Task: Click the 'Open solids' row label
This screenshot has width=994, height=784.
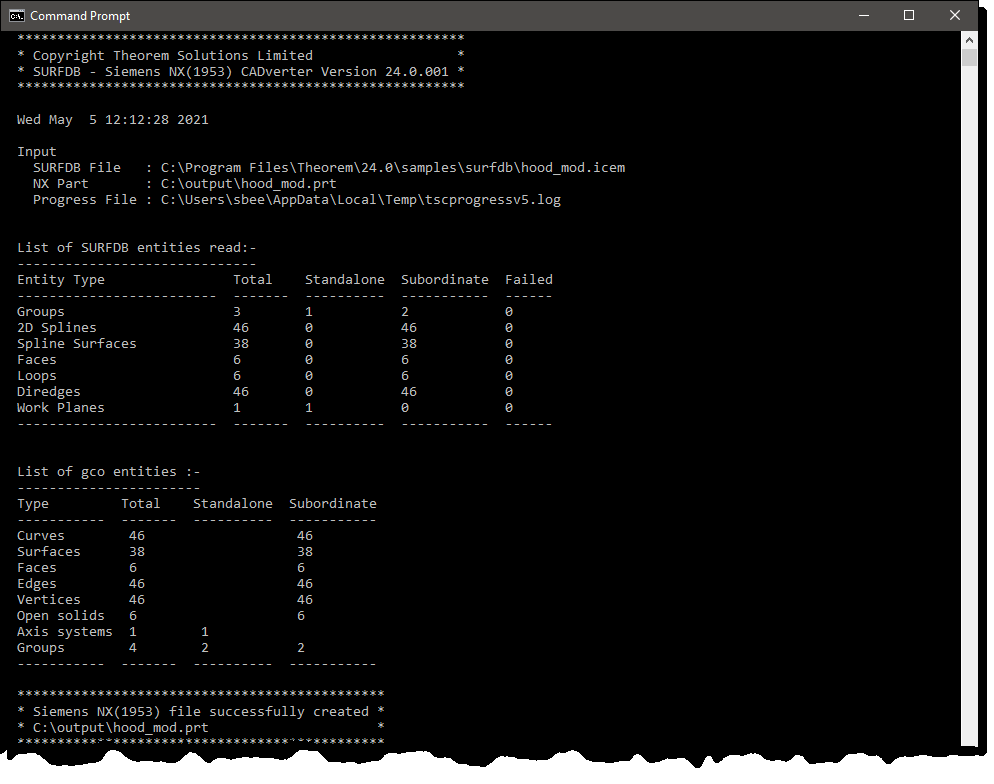Action: 61,615
